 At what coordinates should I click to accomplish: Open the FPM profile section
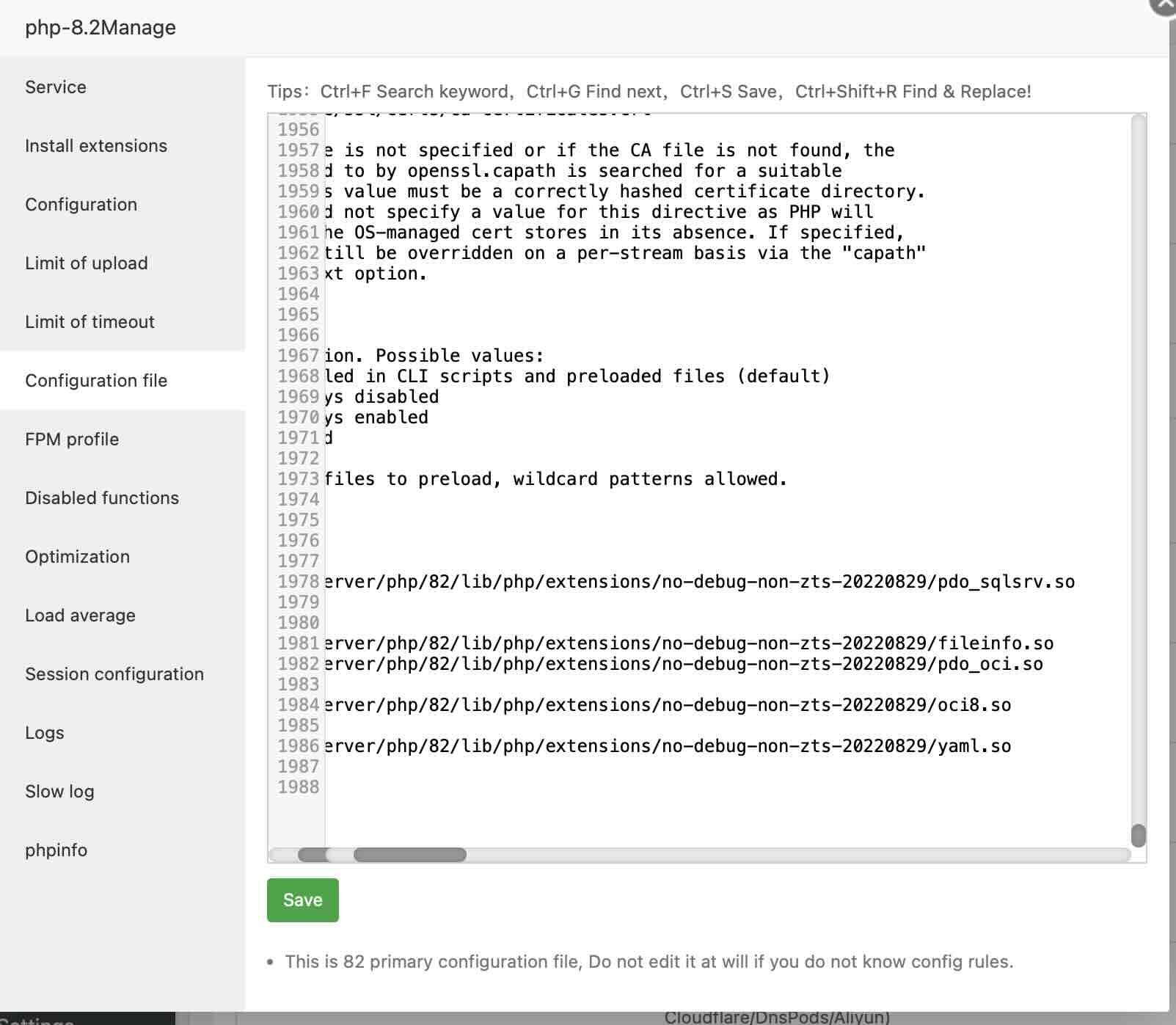pos(72,439)
